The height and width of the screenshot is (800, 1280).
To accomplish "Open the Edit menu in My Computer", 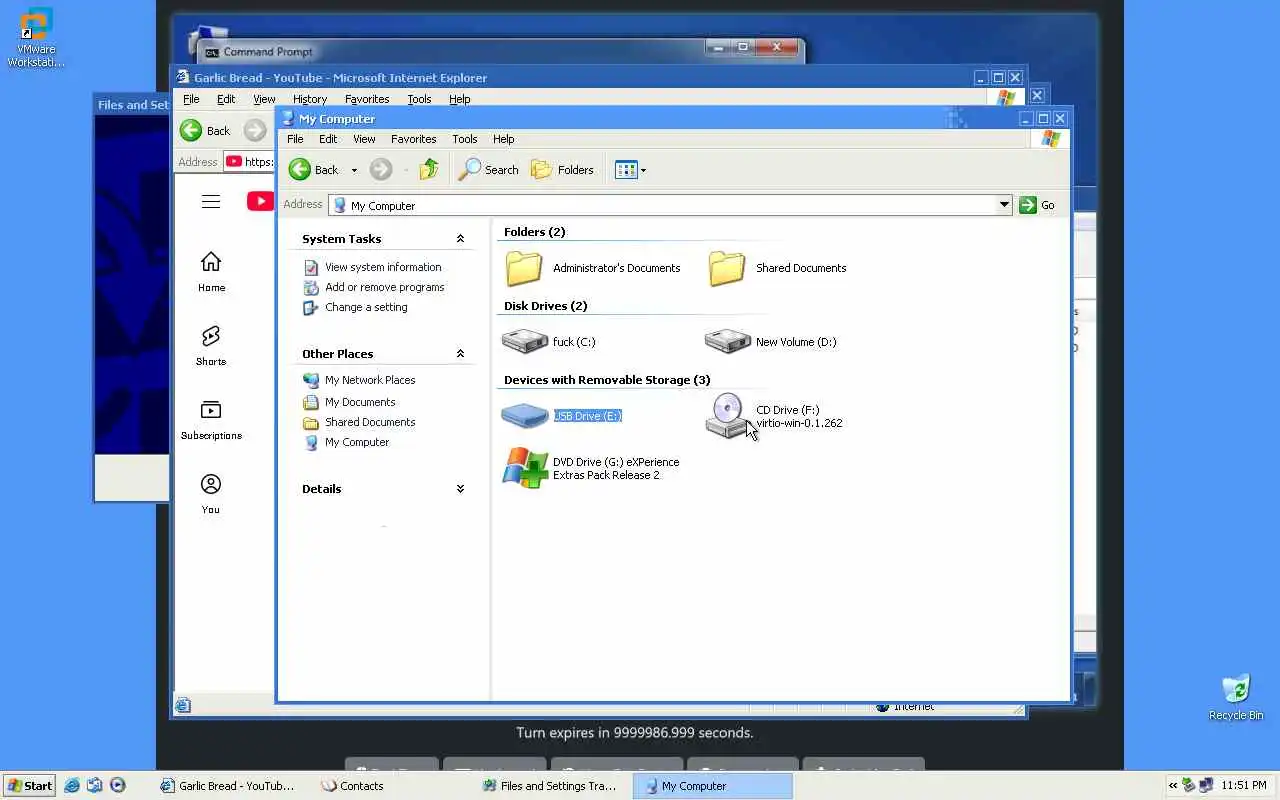I will [328, 139].
